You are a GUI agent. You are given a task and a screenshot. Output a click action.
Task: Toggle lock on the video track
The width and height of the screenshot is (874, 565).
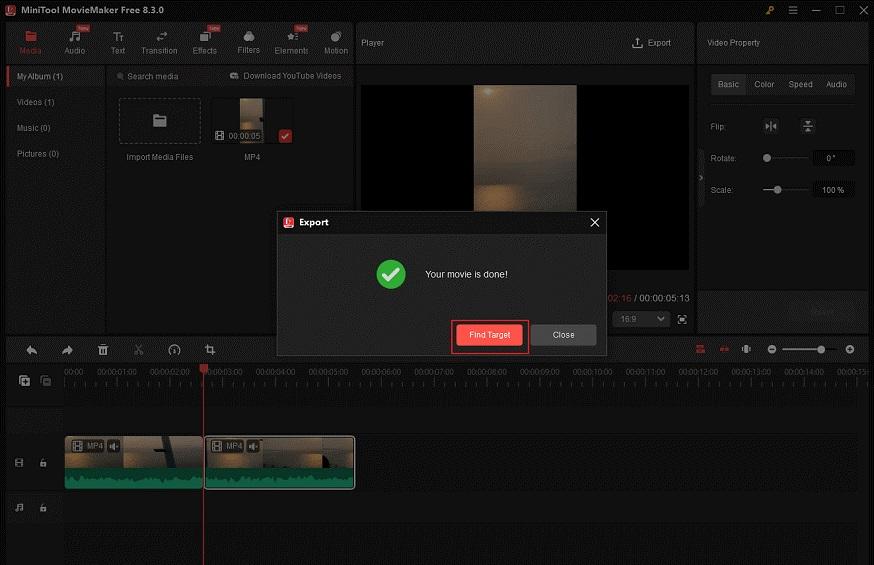click(43, 463)
